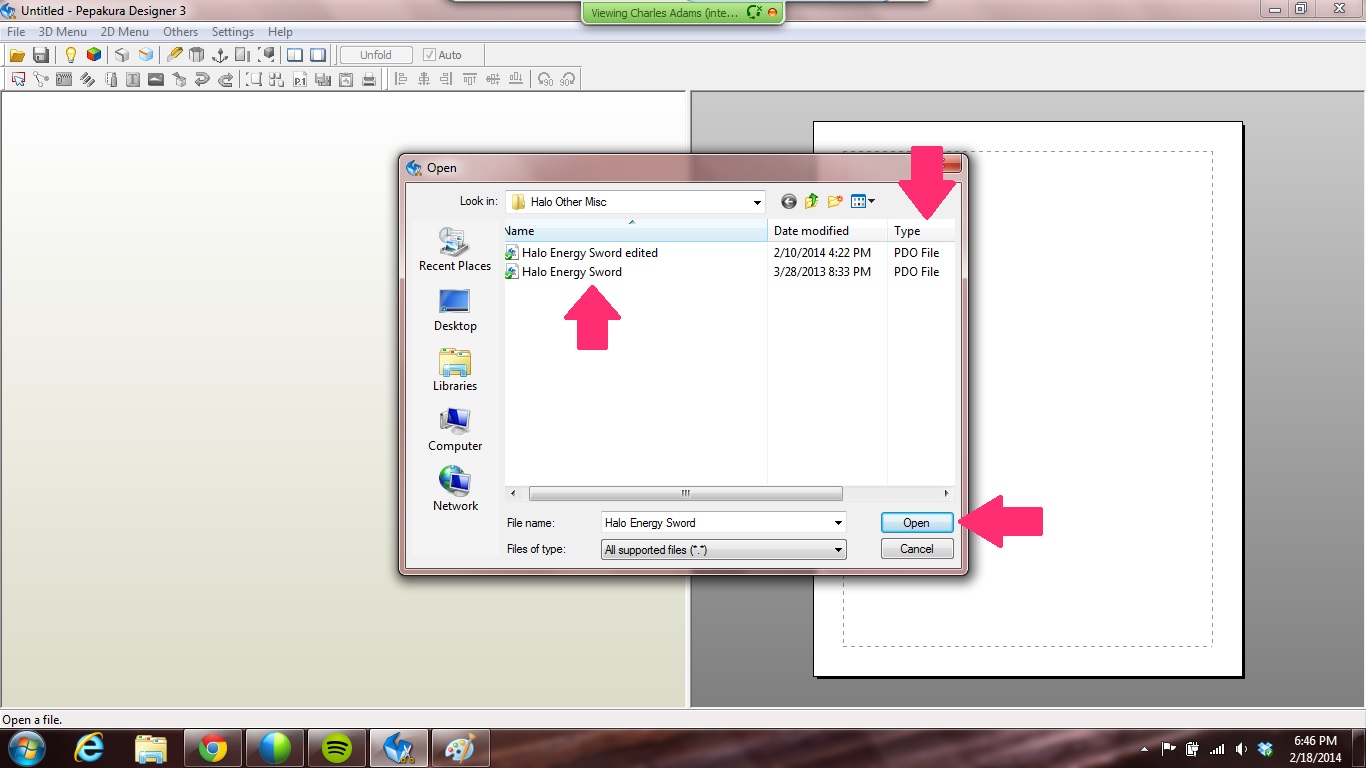Open the 3D Menu
Screen dimensions: 1366x768
pos(62,32)
